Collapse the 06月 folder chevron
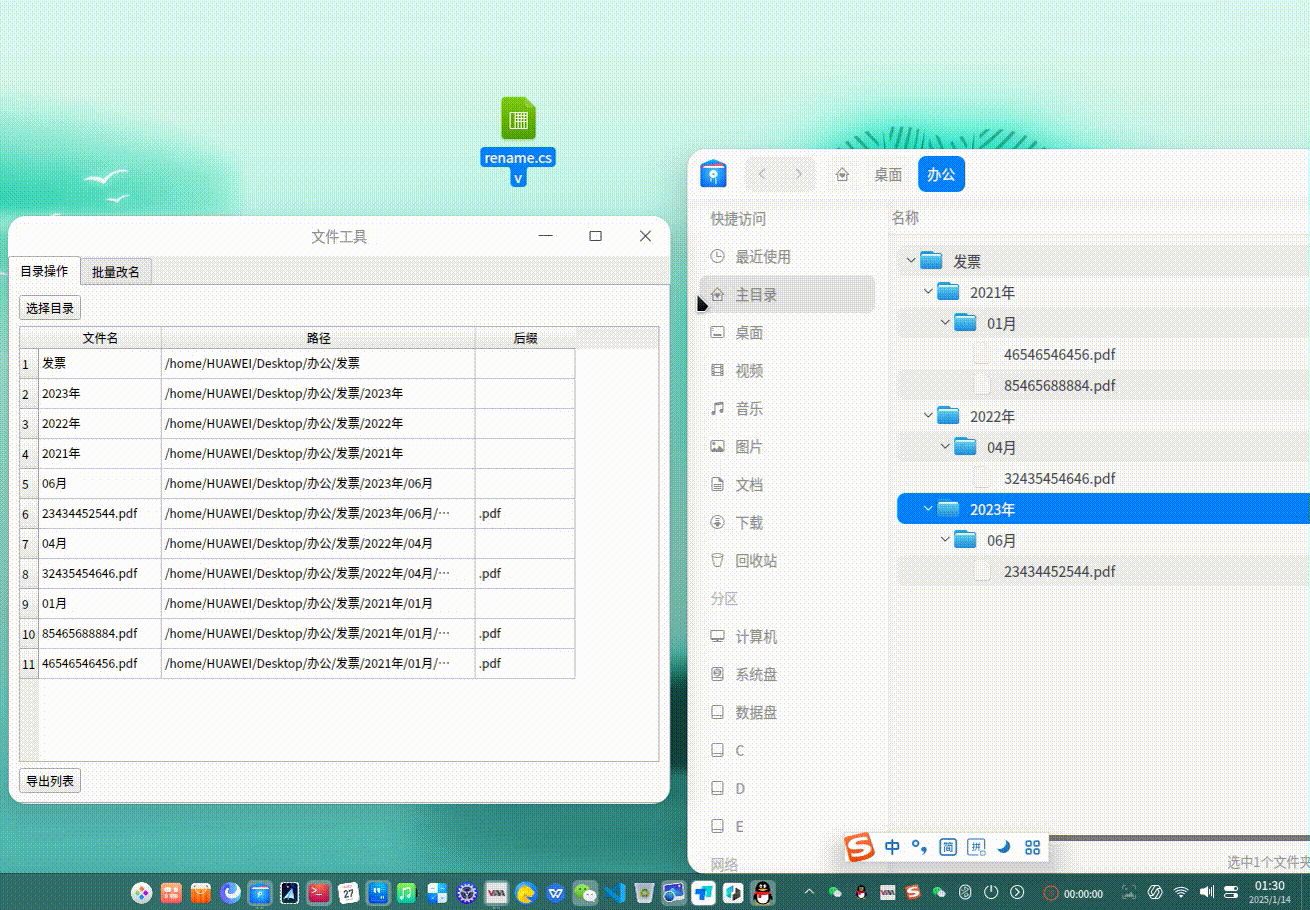1310x910 pixels. (x=945, y=540)
